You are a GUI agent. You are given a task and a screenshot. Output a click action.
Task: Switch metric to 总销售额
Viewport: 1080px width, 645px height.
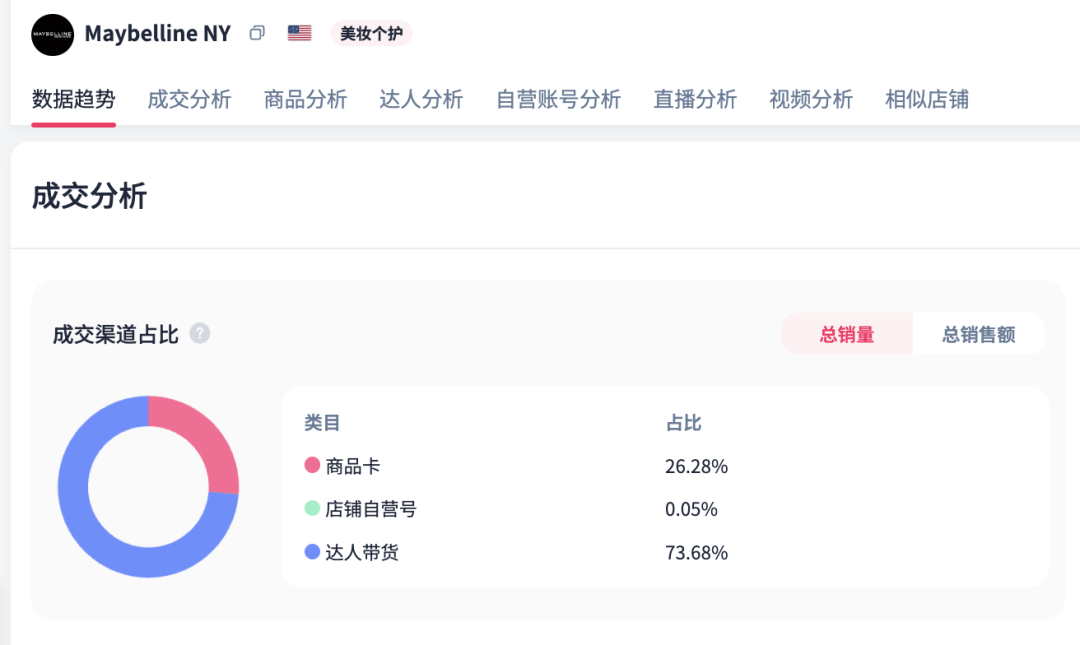977,334
